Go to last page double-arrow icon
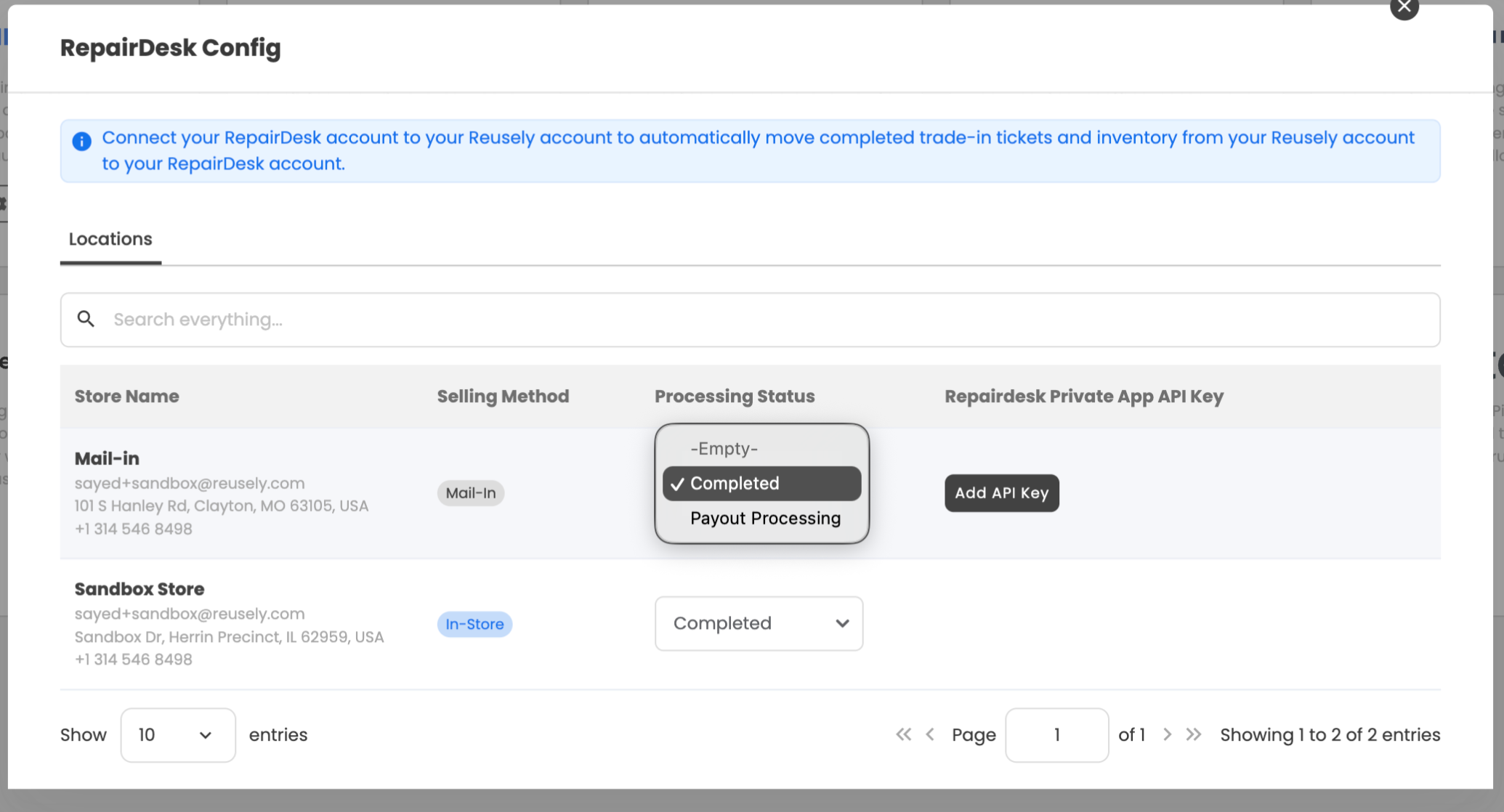 [x=1194, y=734]
